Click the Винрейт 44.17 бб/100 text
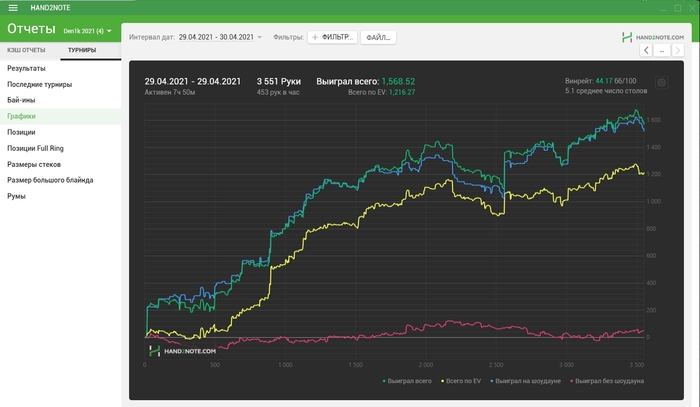The width and height of the screenshot is (700, 407). 600,81
